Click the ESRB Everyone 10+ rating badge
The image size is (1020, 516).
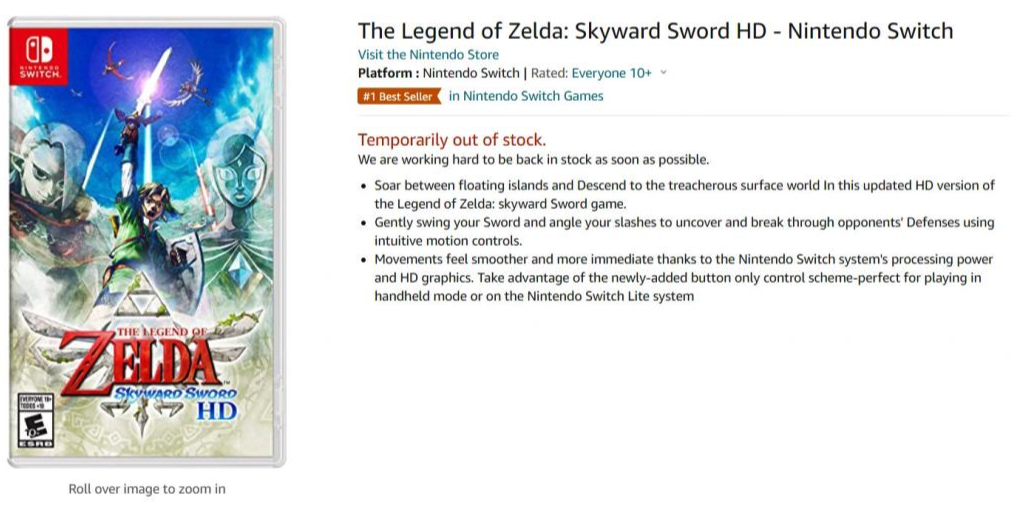pos(33,418)
